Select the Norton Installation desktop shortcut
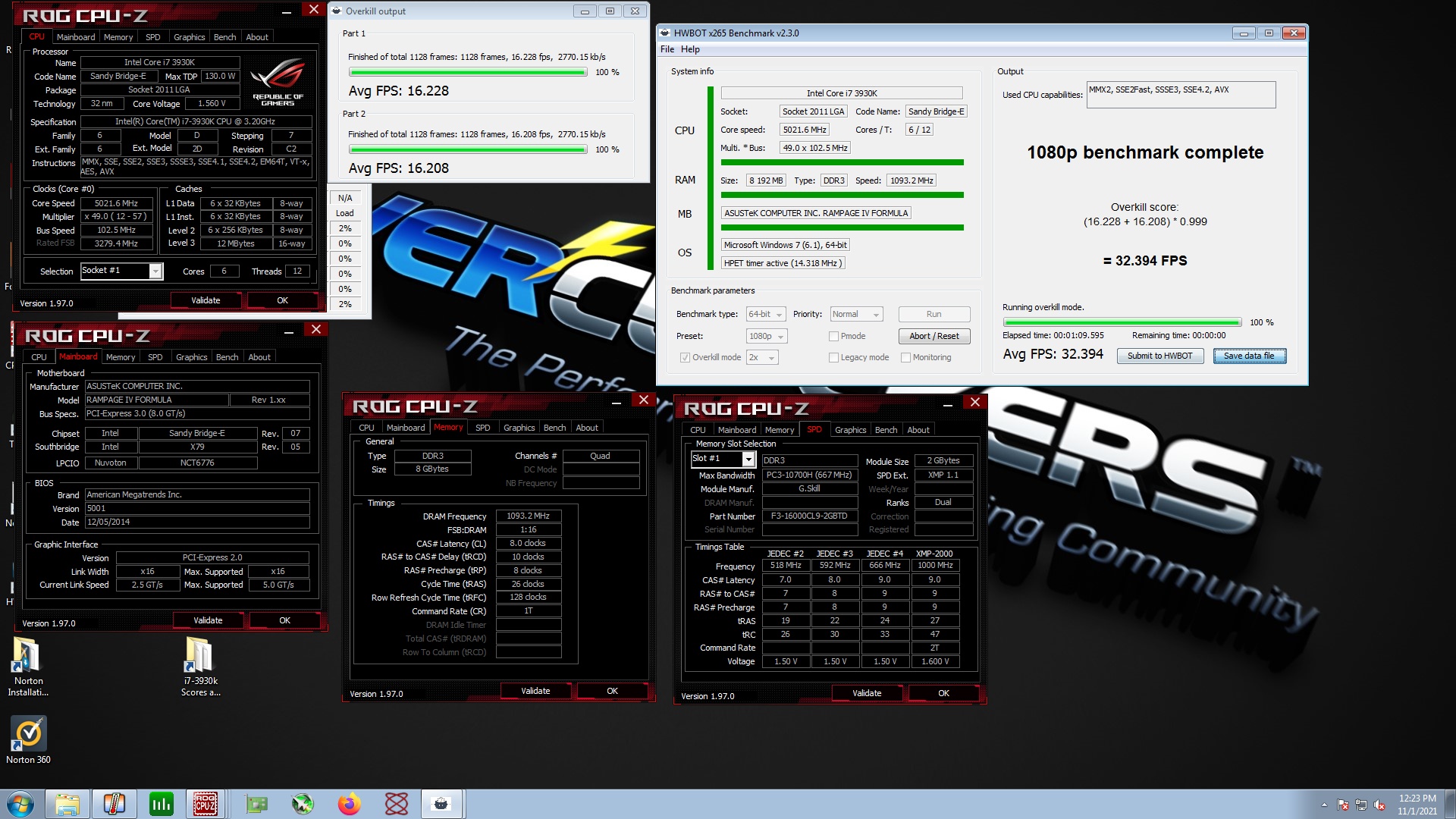 point(28,667)
